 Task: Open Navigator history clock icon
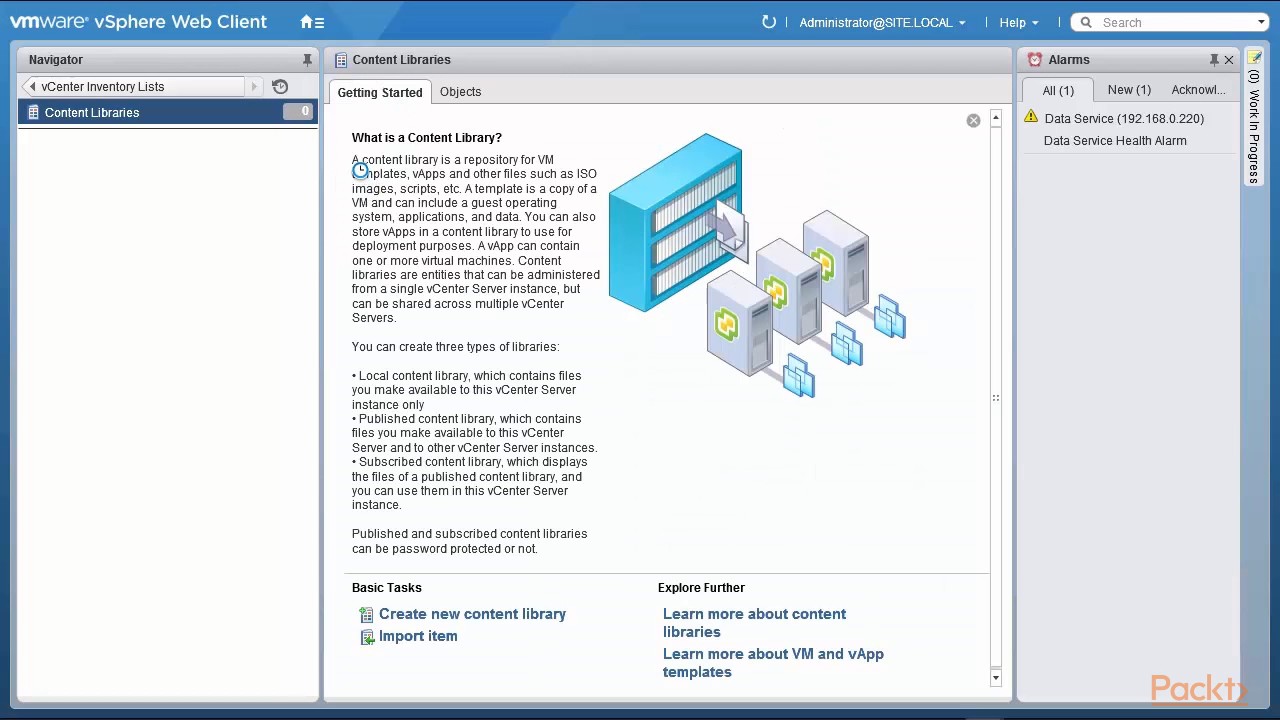[280, 87]
